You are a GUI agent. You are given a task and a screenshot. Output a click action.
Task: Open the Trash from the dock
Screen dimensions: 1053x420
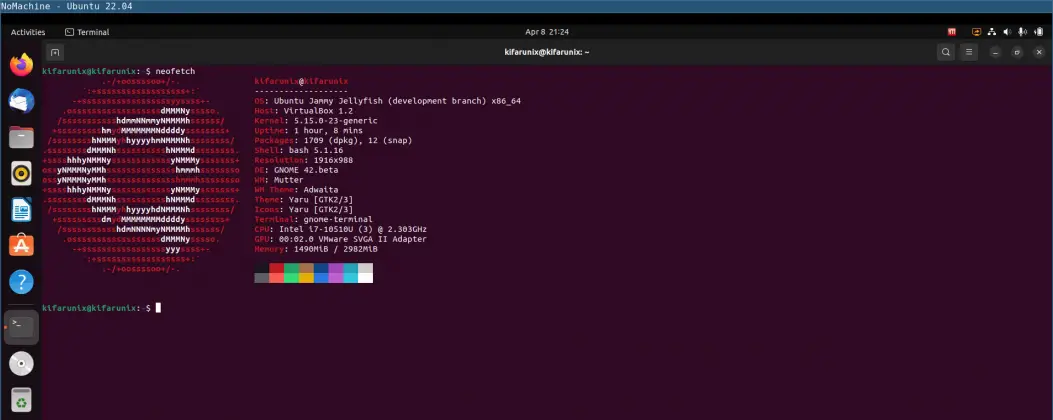(21, 400)
